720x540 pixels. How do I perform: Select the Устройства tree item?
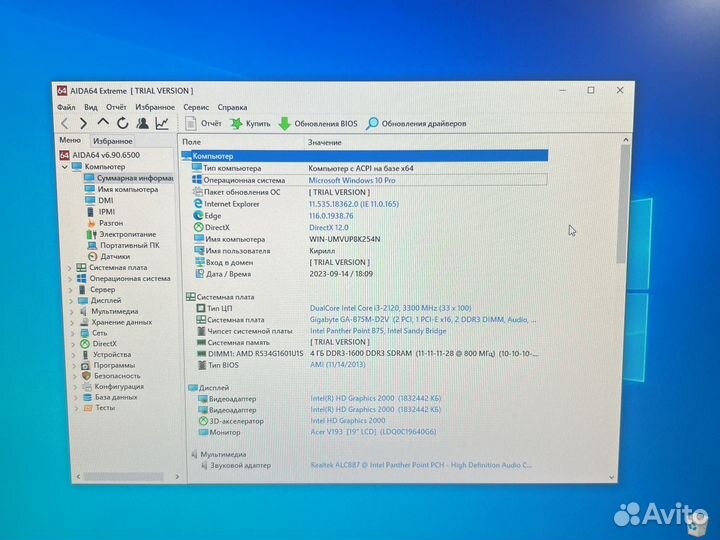click(106, 354)
